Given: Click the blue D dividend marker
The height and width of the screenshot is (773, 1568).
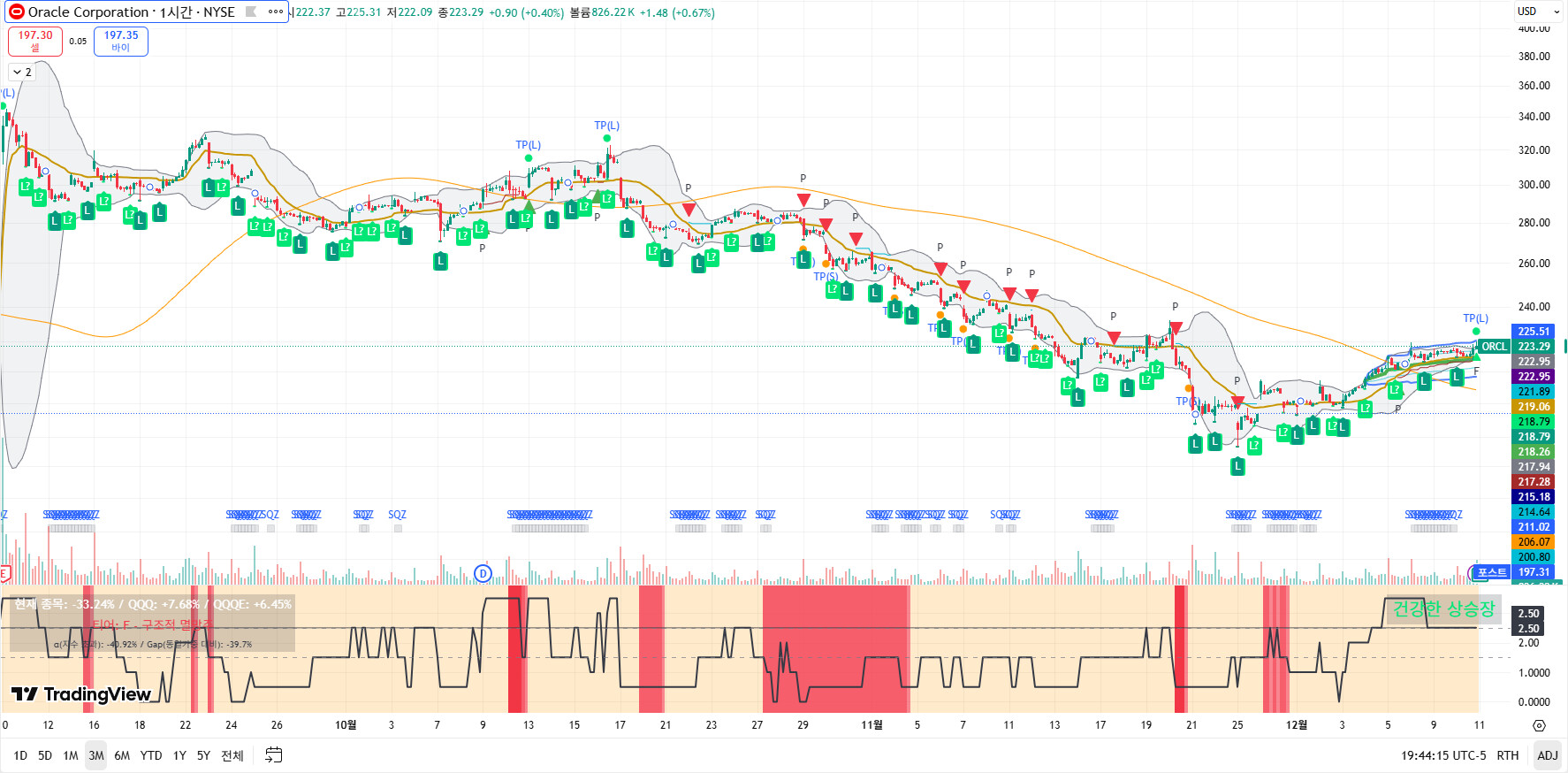Looking at the screenshot, I should pos(483,573).
